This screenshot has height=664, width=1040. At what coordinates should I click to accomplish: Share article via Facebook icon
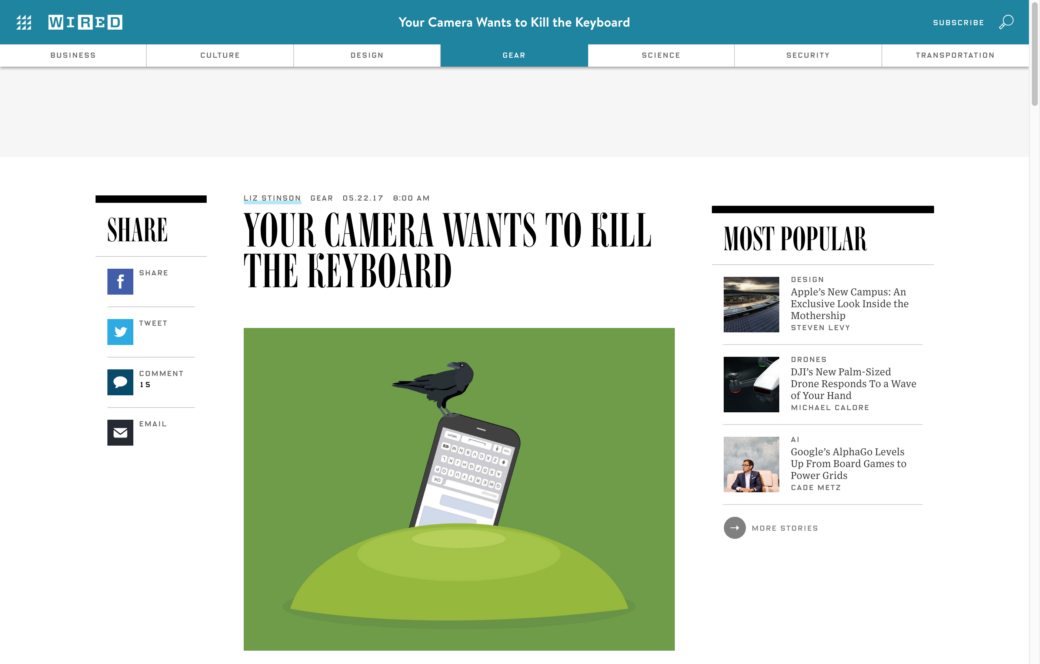tap(120, 282)
